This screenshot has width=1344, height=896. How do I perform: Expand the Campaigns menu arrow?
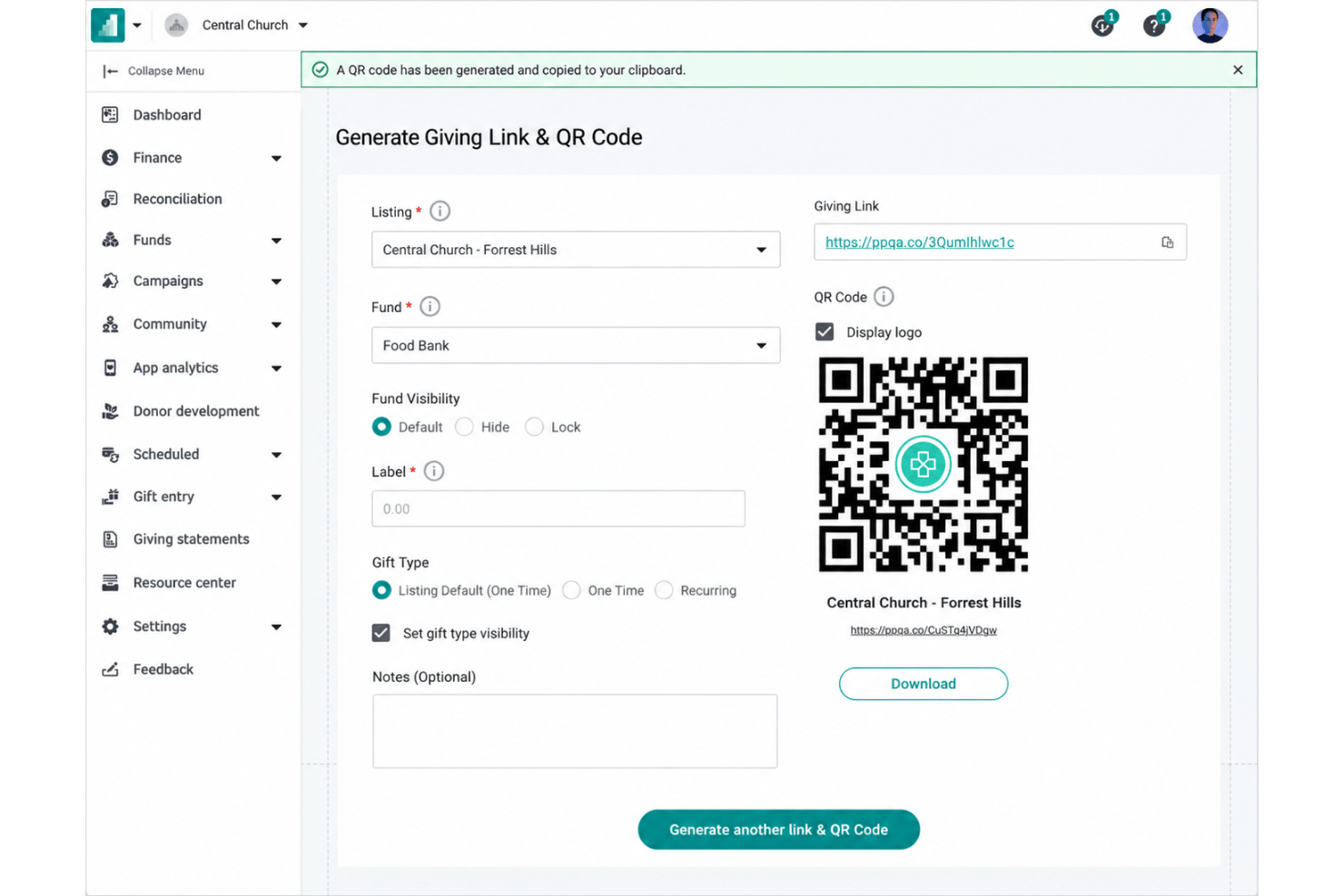tap(276, 281)
